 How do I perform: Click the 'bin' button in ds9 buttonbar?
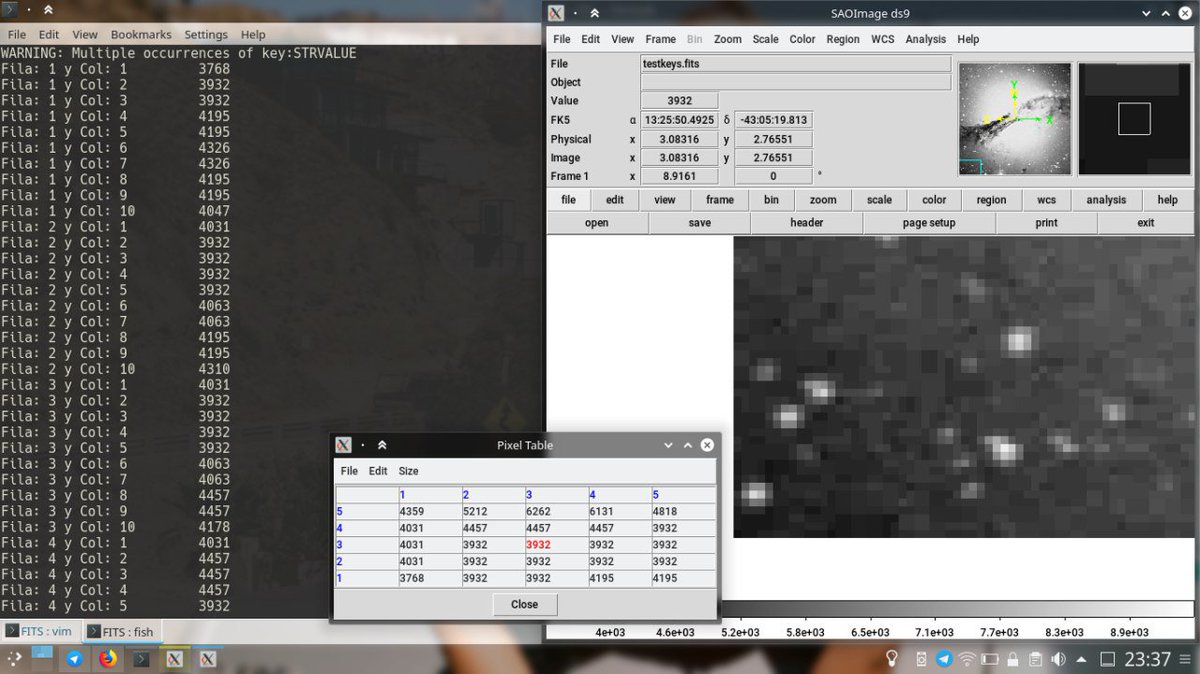pos(772,200)
